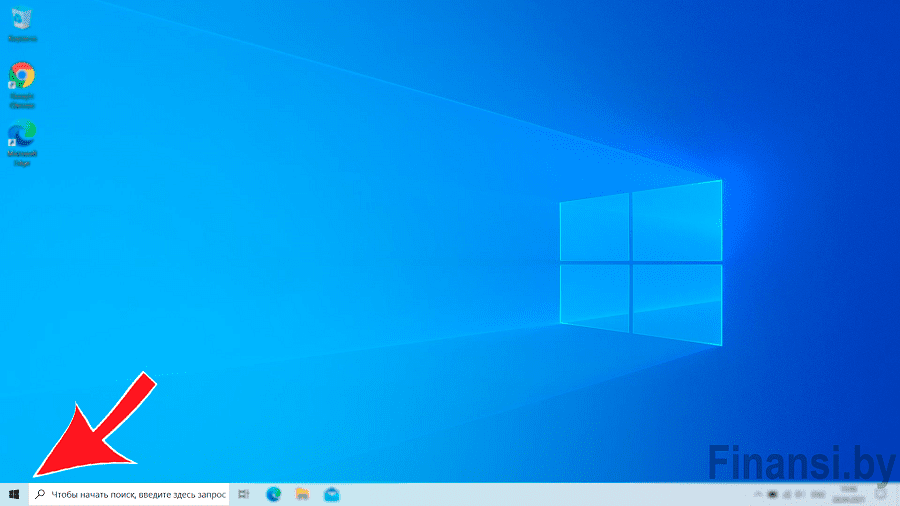Select the Google Chrome desktop shortcut
Image resolution: width=900 pixels, height=506 pixels.
click(x=22, y=85)
